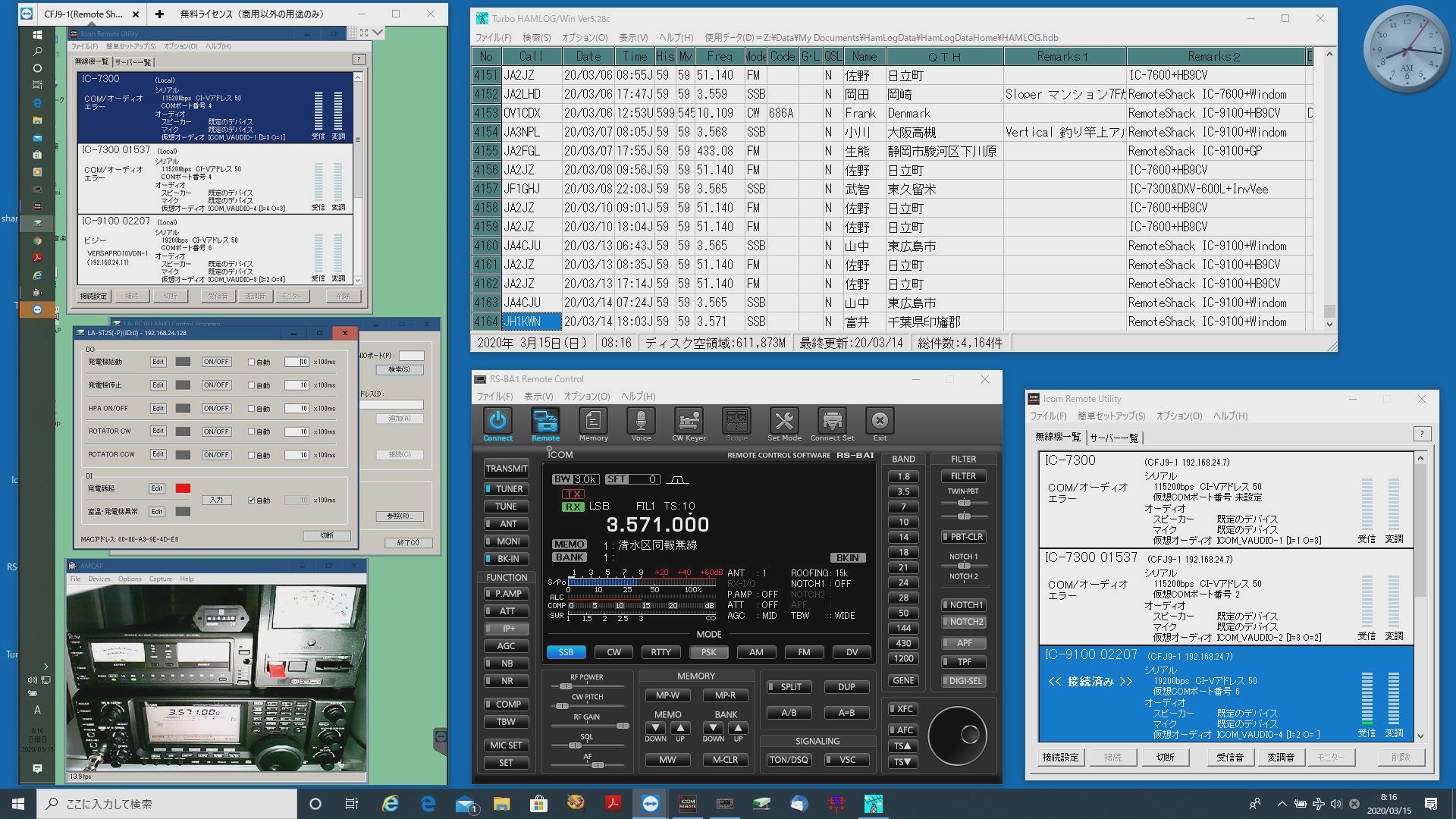The image size is (1456, 819).
Task: Toggle the BK-IN function button
Action: pyautogui.click(x=507, y=559)
